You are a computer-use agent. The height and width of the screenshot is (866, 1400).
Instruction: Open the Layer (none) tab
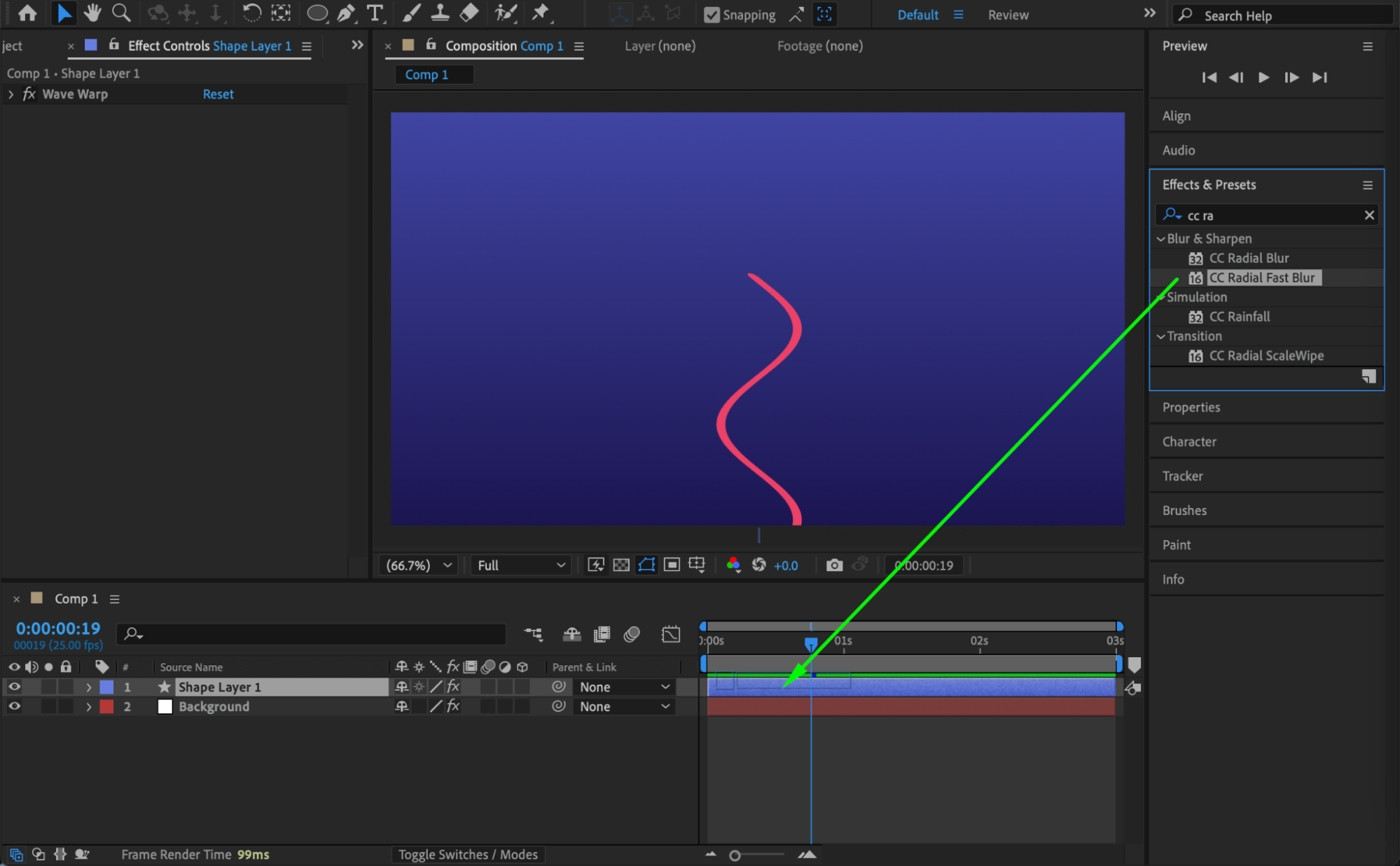[x=660, y=46]
